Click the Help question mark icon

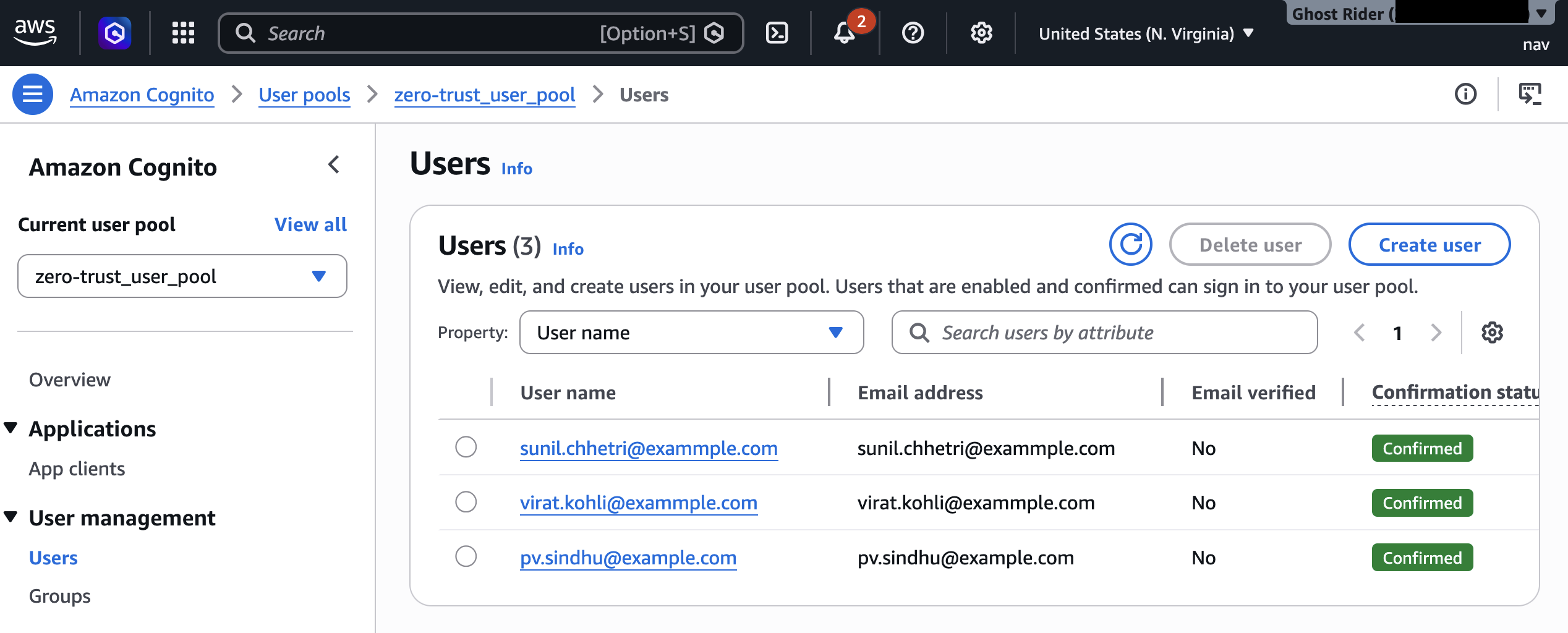[913, 33]
